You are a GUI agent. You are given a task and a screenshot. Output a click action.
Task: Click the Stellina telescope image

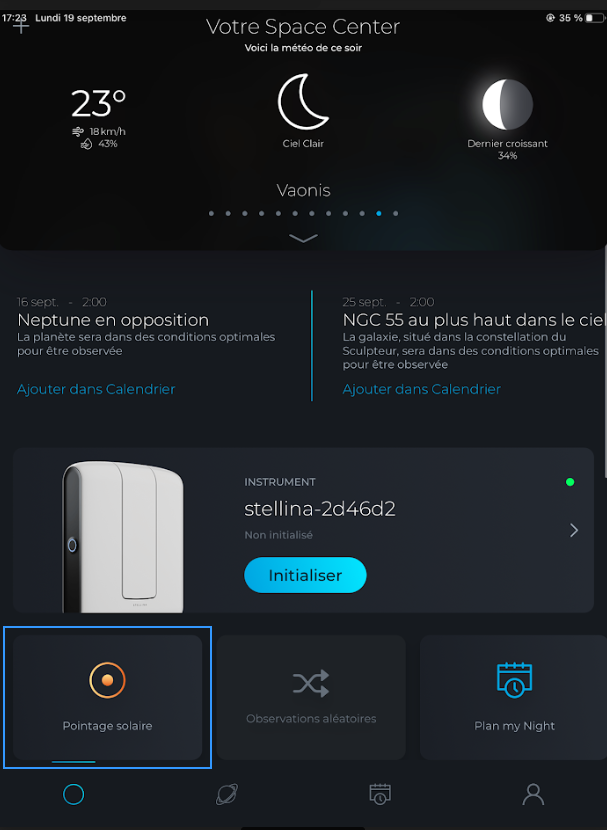pyautogui.click(x=123, y=537)
